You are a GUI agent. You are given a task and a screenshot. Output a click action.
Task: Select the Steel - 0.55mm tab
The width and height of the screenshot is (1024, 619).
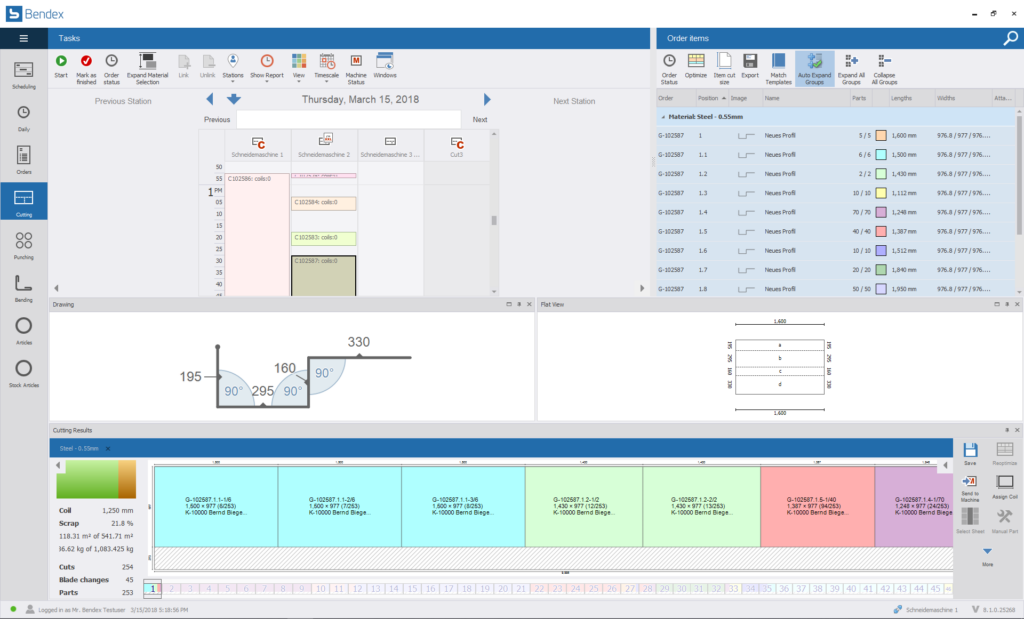[80, 449]
